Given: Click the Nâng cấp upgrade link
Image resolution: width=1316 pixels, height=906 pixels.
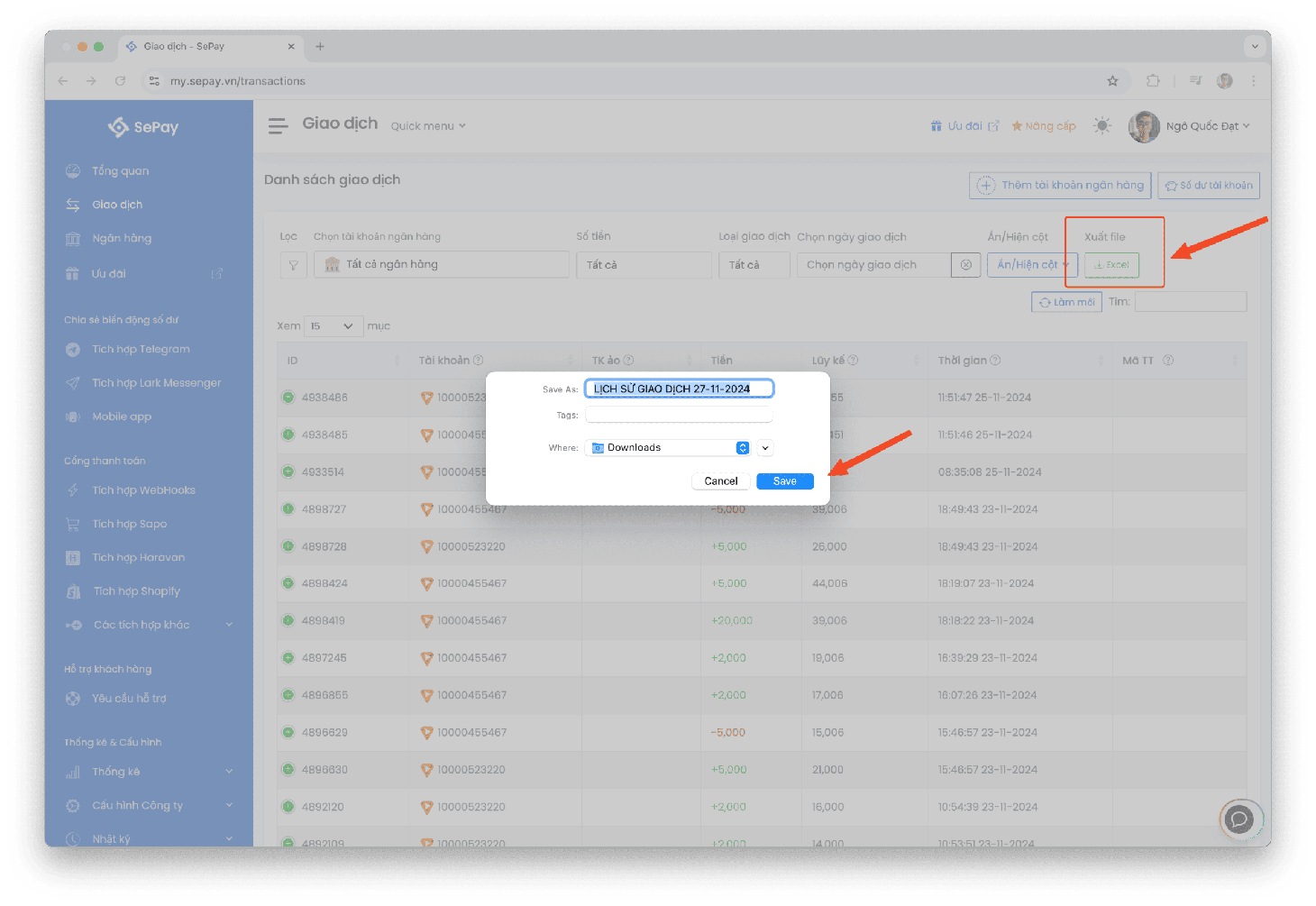Looking at the screenshot, I should click(x=1044, y=126).
